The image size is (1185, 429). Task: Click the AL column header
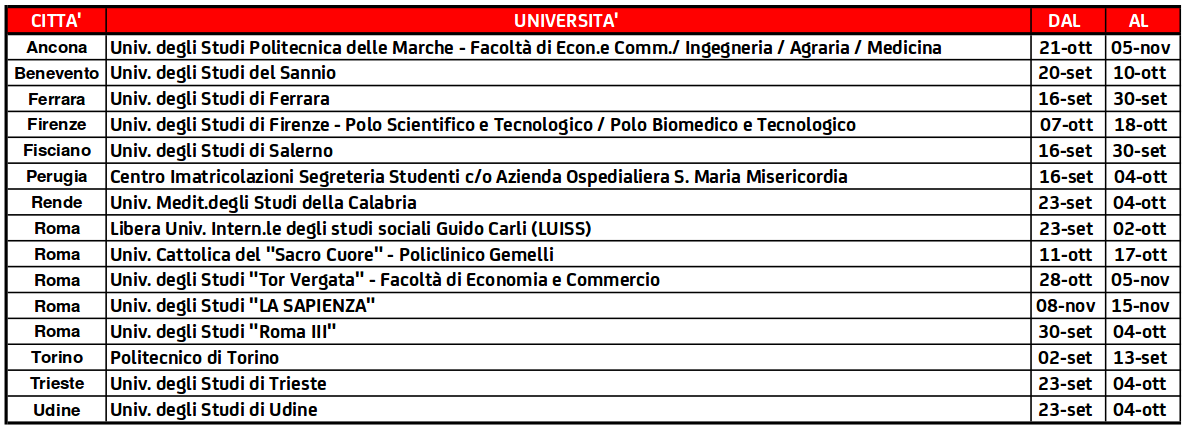click(1140, 20)
